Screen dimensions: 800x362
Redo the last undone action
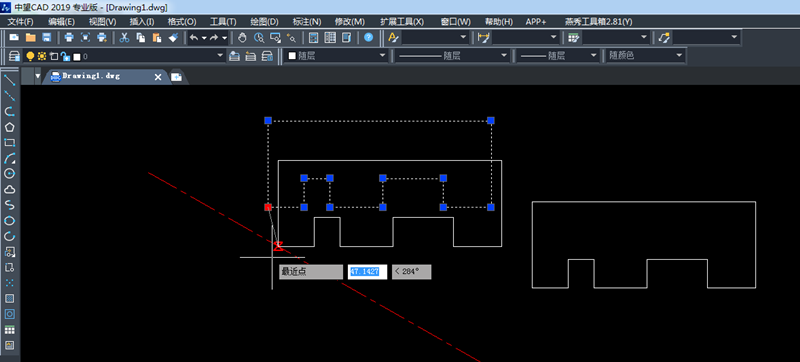tap(214, 37)
